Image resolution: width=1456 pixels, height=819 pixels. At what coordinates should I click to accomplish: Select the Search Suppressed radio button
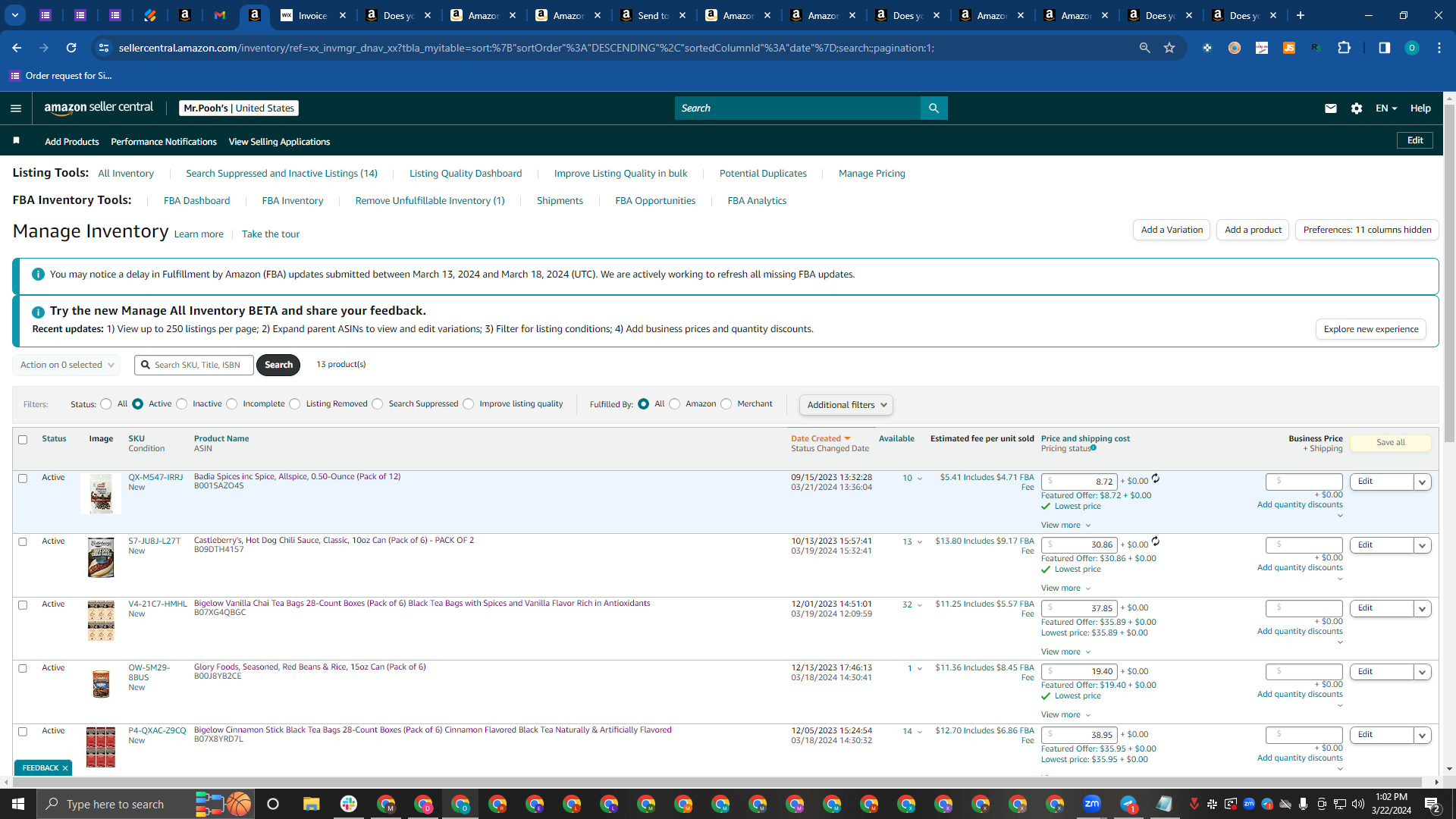click(x=378, y=404)
